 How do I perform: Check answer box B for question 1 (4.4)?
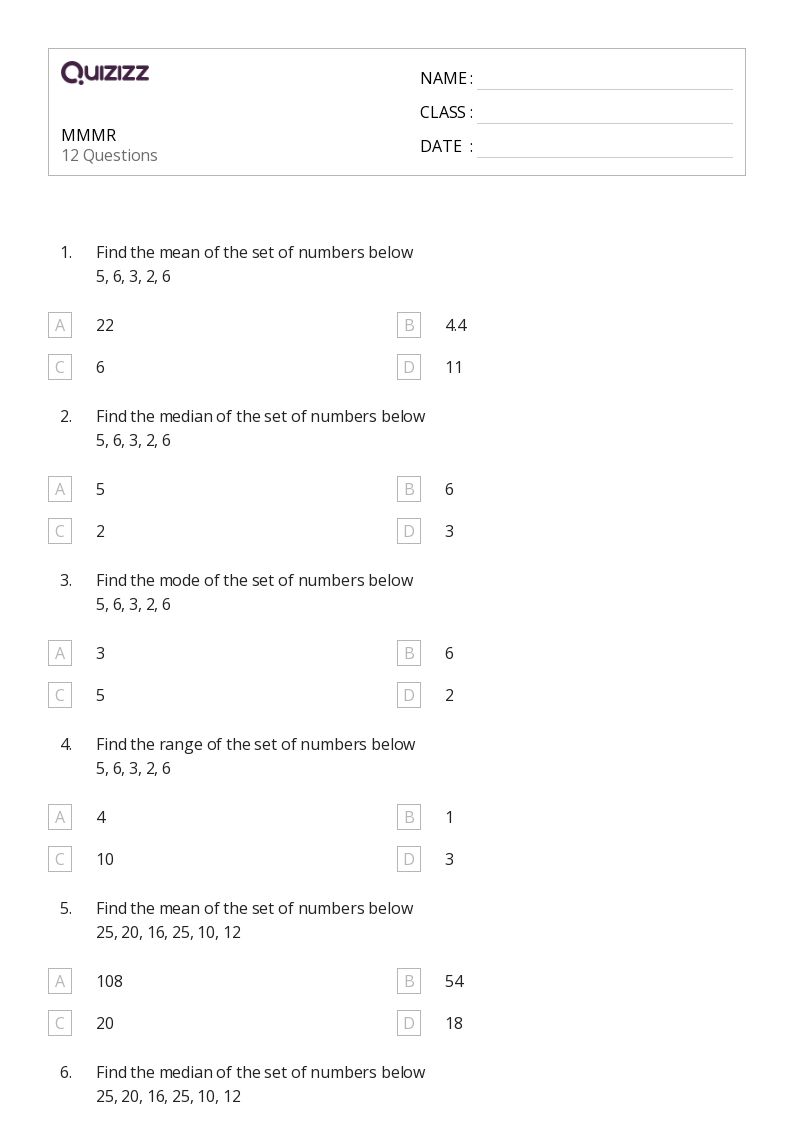[x=409, y=325]
